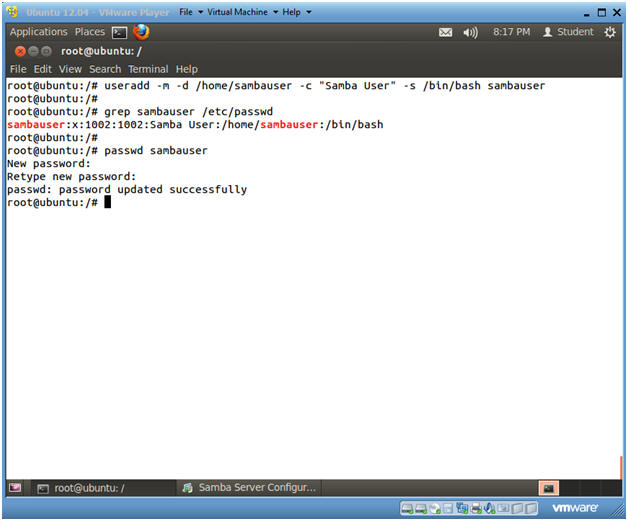Click the useradd command line text
The height and width of the screenshot is (521, 628).
coord(324,86)
